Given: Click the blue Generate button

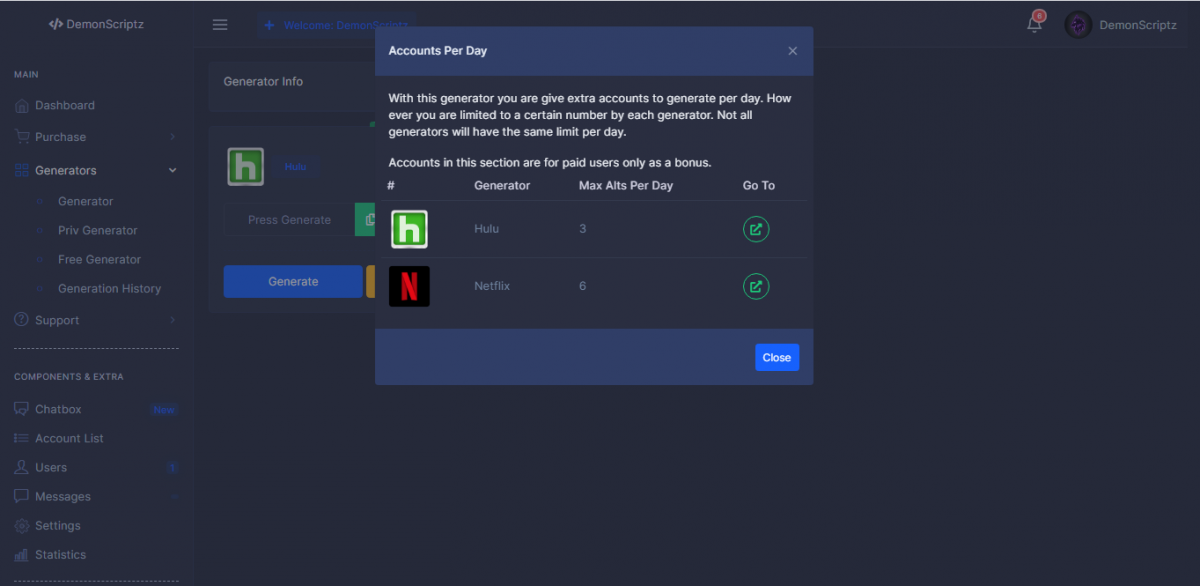Looking at the screenshot, I should tap(293, 282).
